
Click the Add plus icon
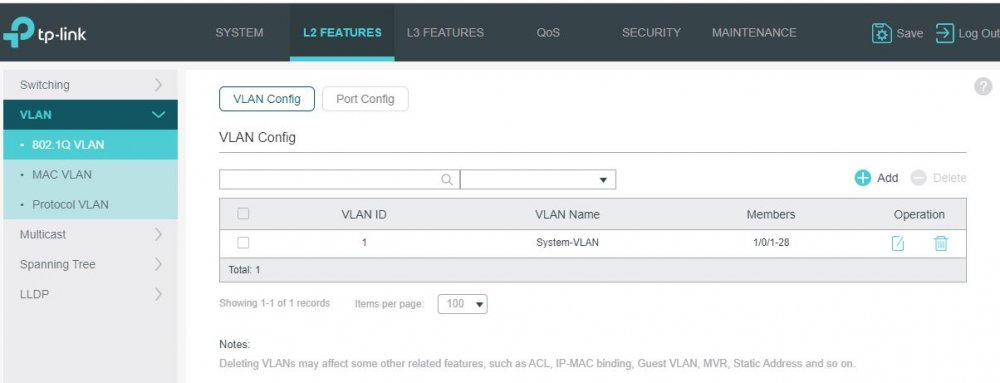click(x=863, y=178)
